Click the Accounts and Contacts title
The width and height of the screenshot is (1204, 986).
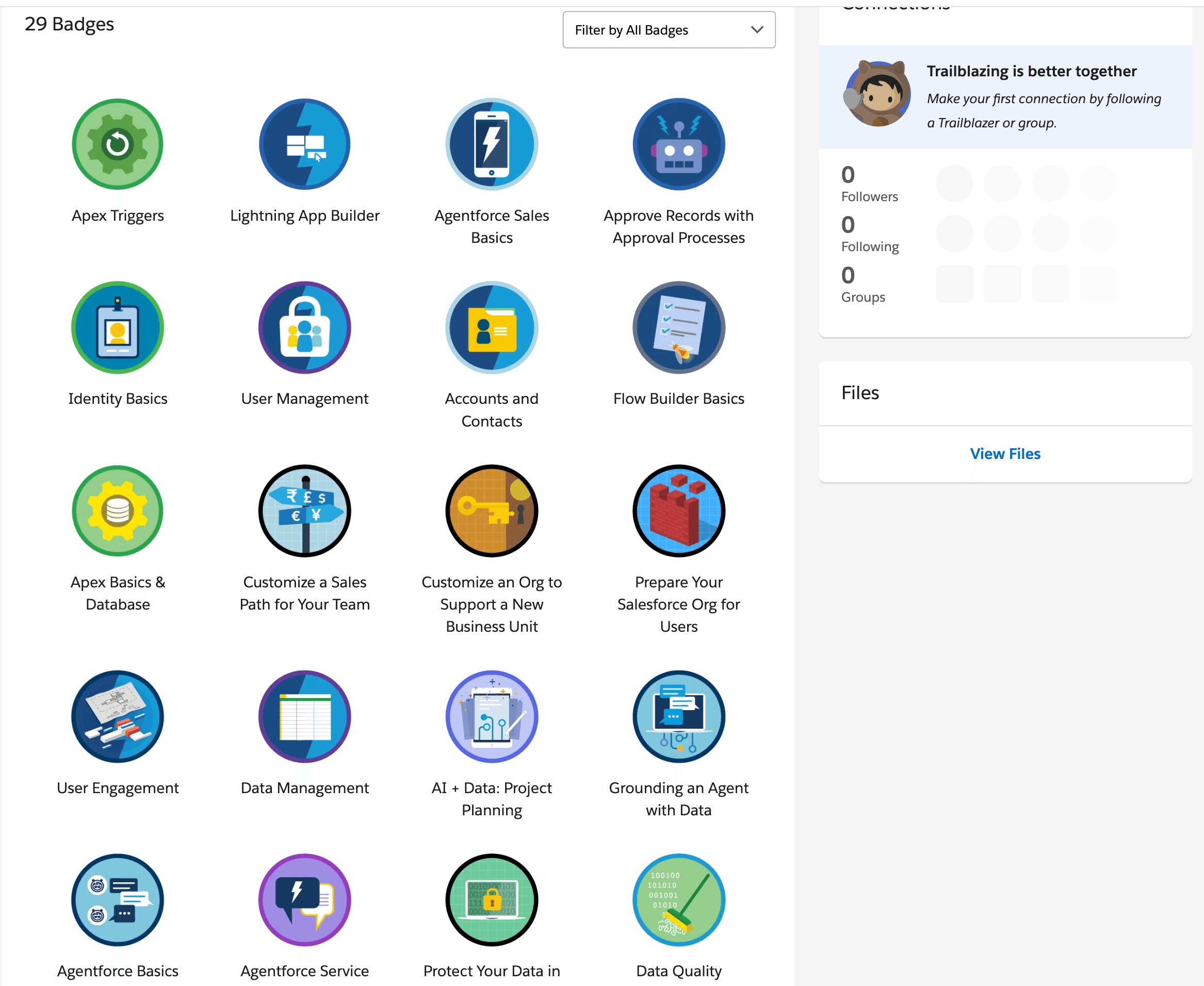492,409
